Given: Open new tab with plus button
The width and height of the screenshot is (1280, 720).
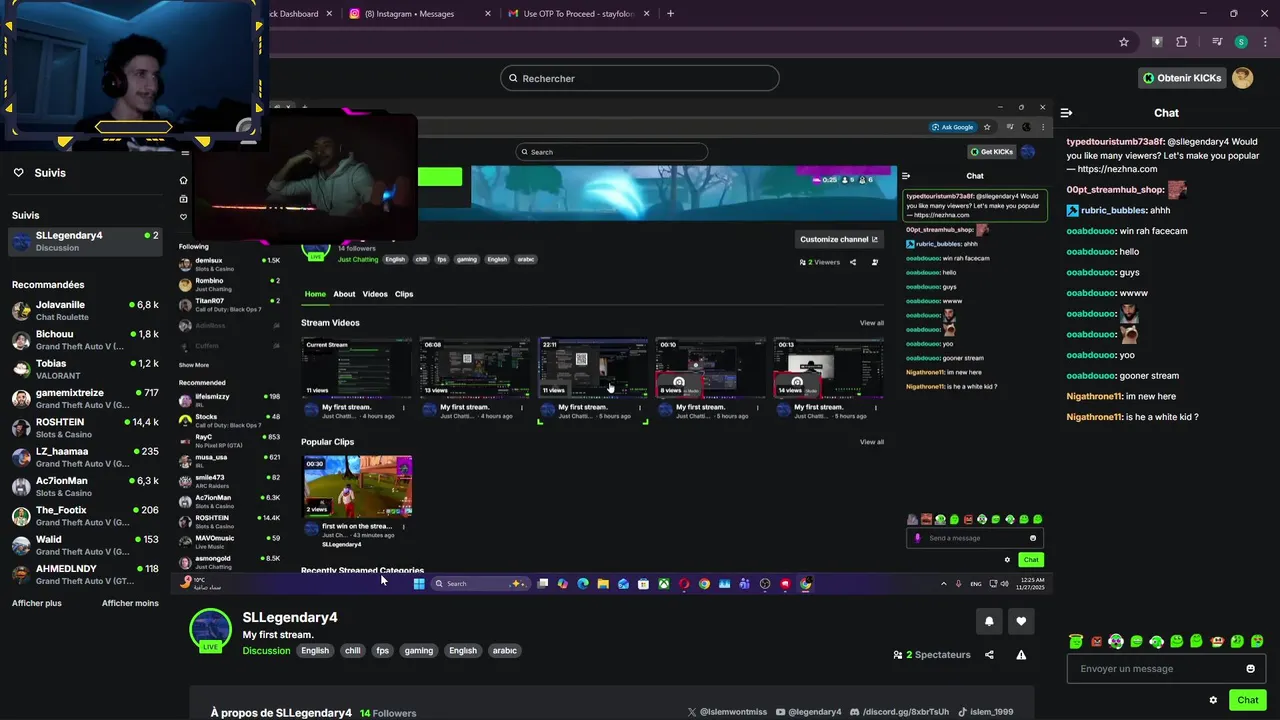Looking at the screenshot, I should click(670, 13).
